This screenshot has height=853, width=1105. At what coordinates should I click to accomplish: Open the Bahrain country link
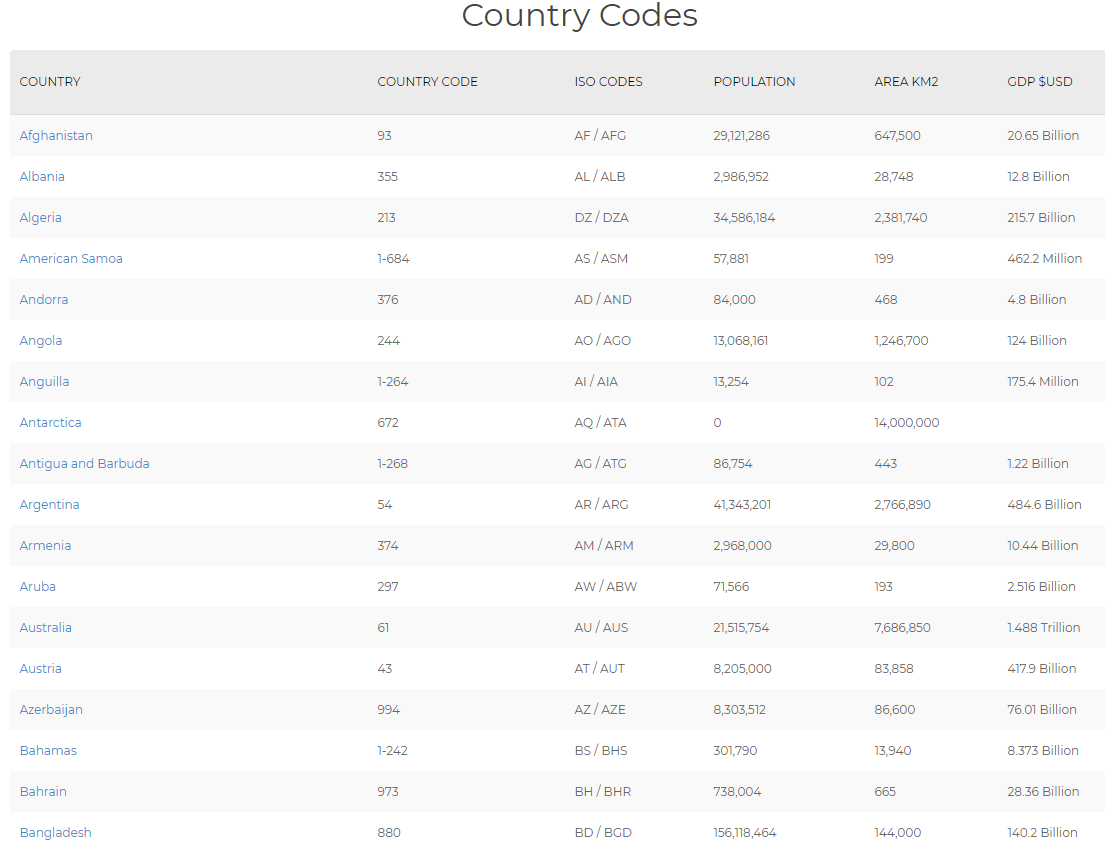43,791
